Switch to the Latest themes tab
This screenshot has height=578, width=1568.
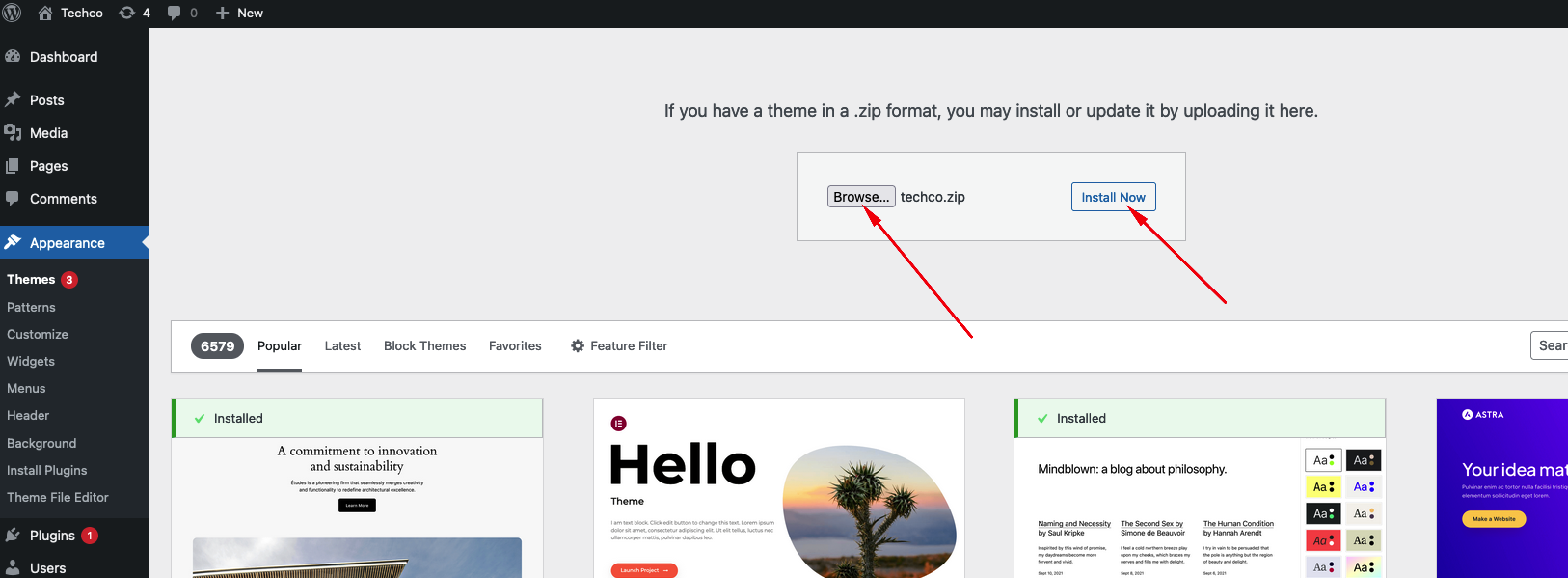point(342,345)
